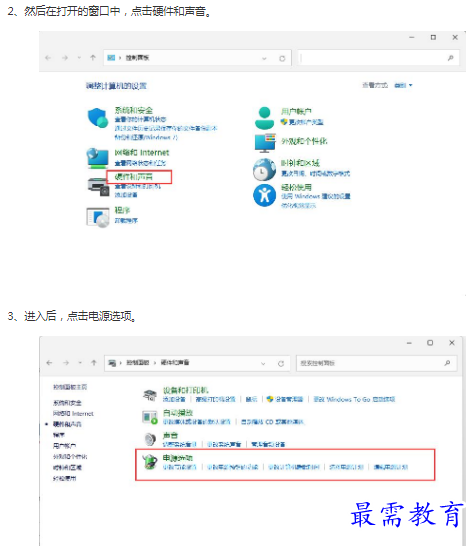This screenshot has height=546, width=472.
Task: Open the 设备和打印机 heading link
Action: point(186,390)
